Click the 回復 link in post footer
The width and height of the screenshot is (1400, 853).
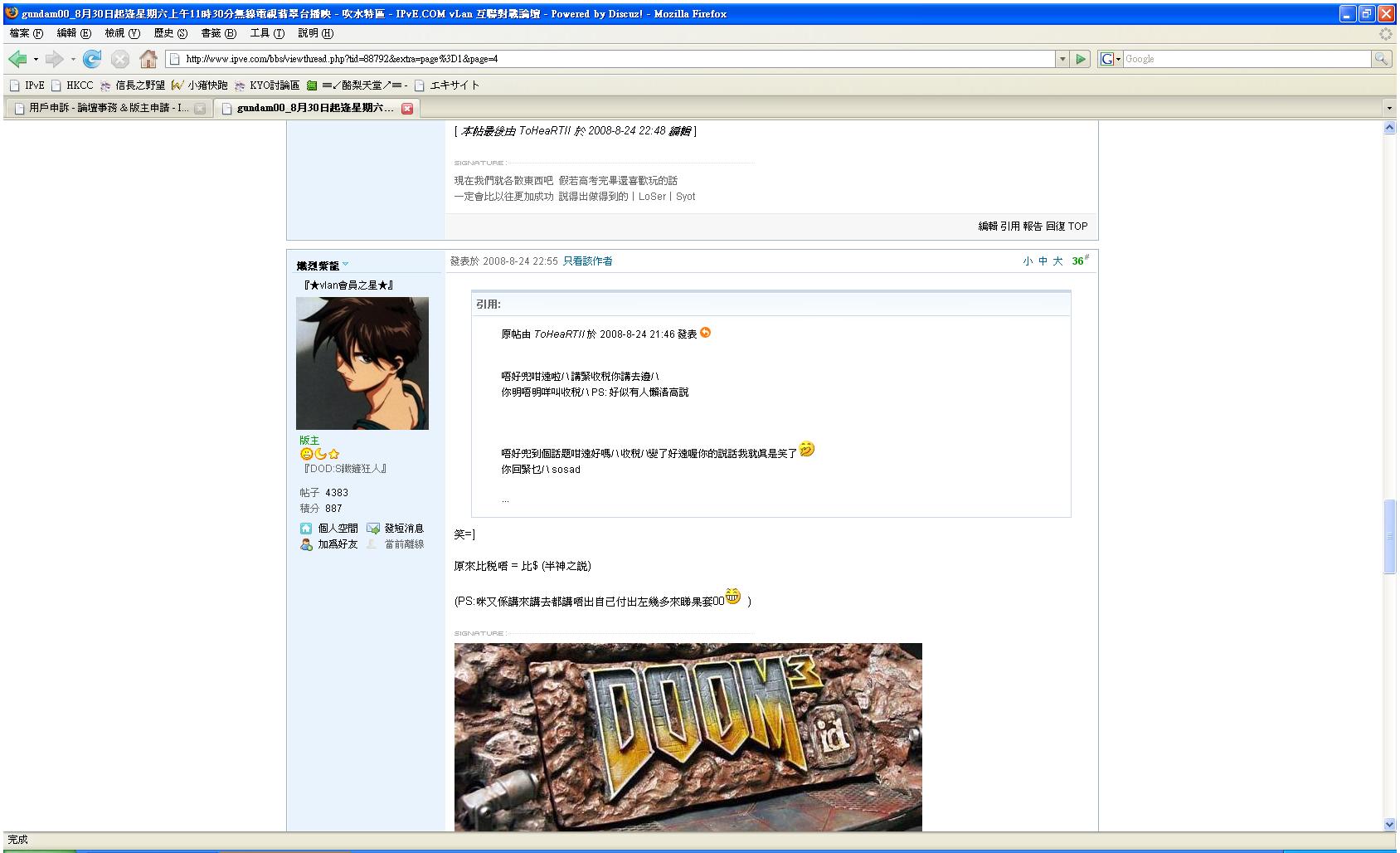(x=1055, y=227)
